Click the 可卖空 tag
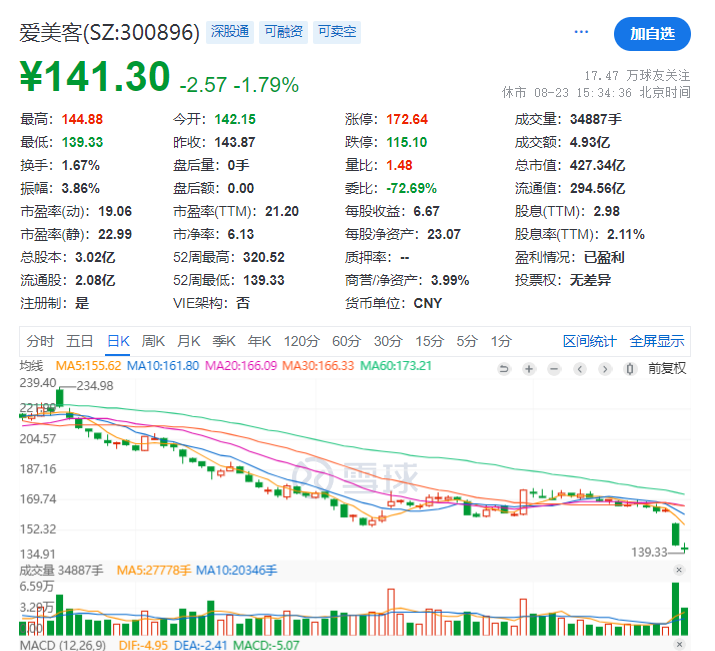715x651 pixels. coord(337,32)
